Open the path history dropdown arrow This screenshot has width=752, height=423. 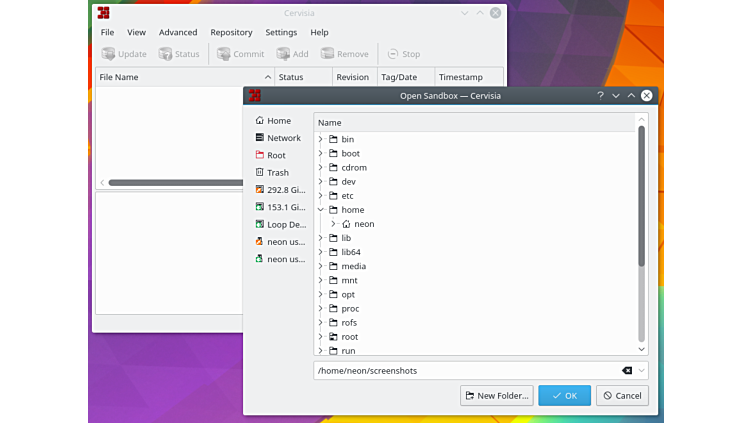tap(641, 371)
